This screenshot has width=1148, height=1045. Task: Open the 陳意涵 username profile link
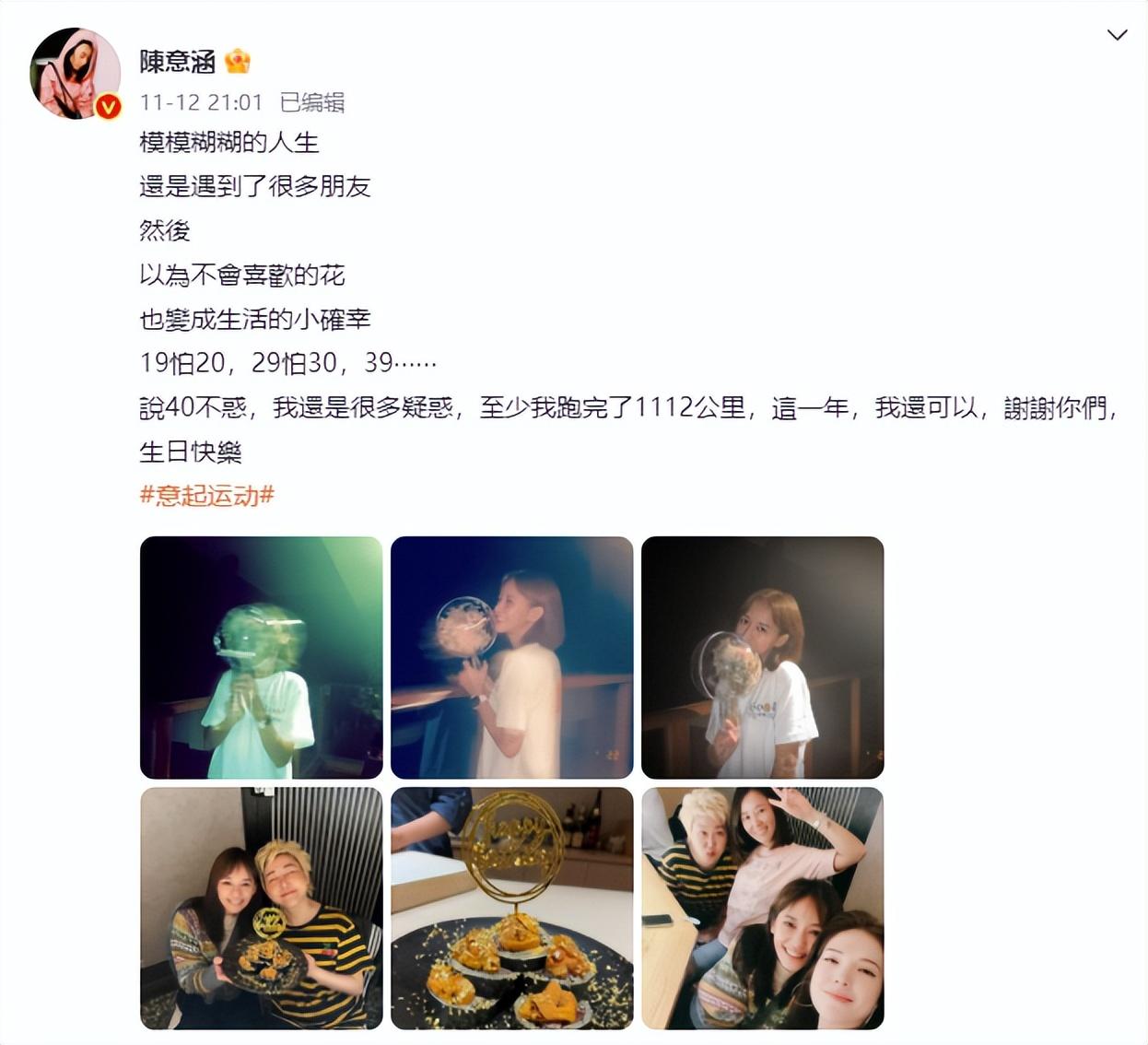[x=177, y=62]
